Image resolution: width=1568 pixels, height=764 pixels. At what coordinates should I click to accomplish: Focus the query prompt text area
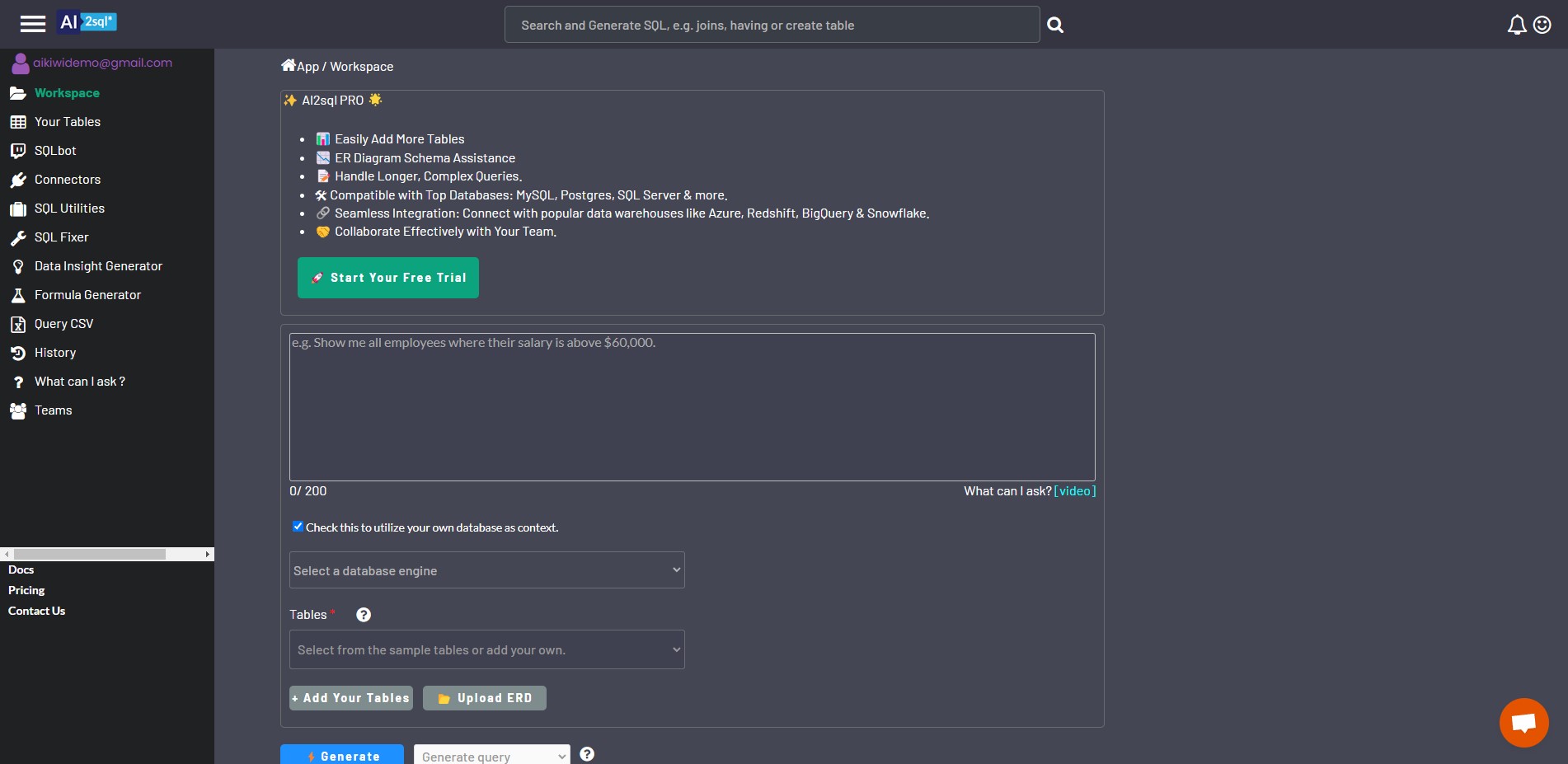click(692, 407)
